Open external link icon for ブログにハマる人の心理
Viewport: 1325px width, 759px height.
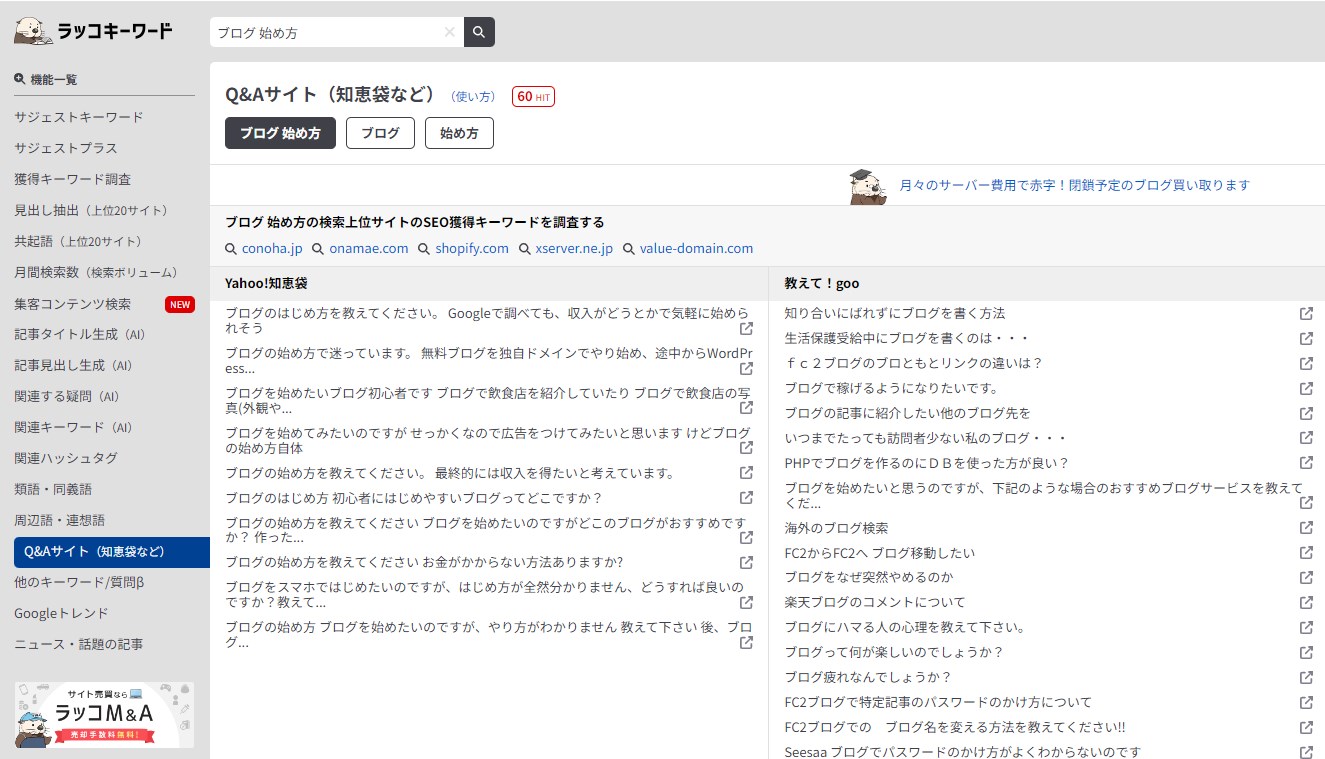point(1306,627)
